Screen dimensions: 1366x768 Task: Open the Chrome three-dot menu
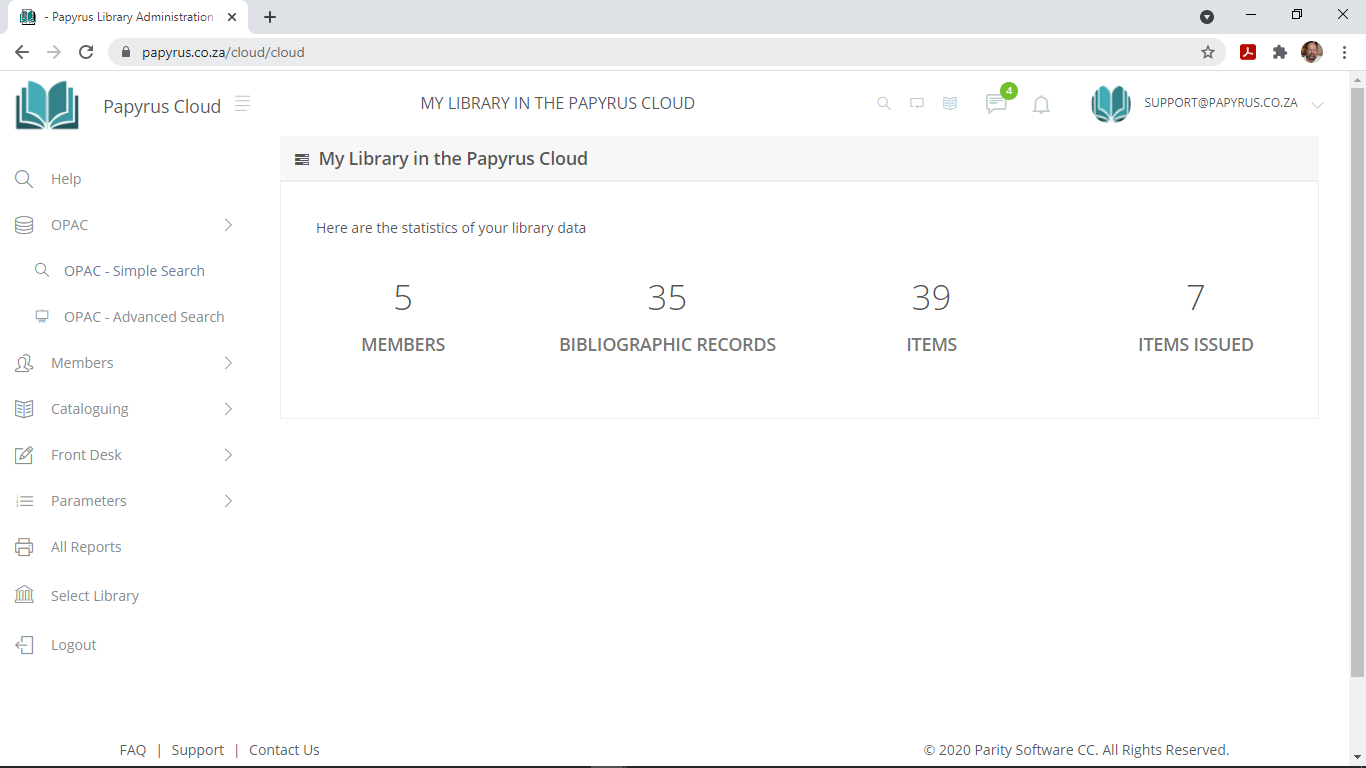[1343, 52]
